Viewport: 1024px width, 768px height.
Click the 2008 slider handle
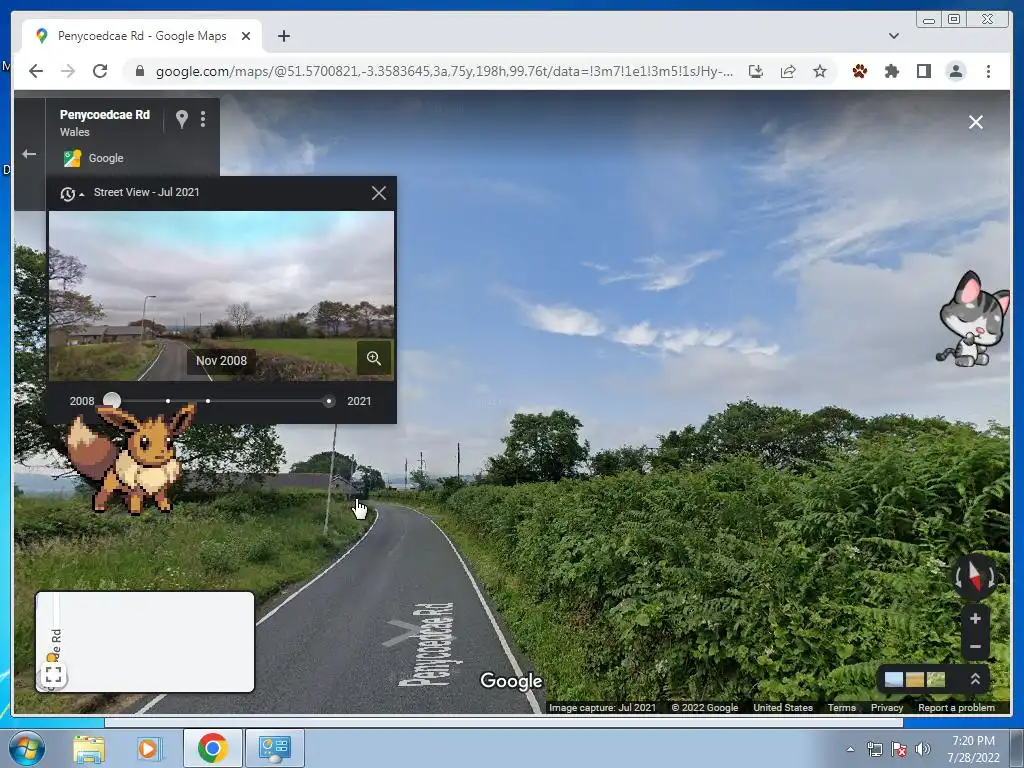point(112,400)
